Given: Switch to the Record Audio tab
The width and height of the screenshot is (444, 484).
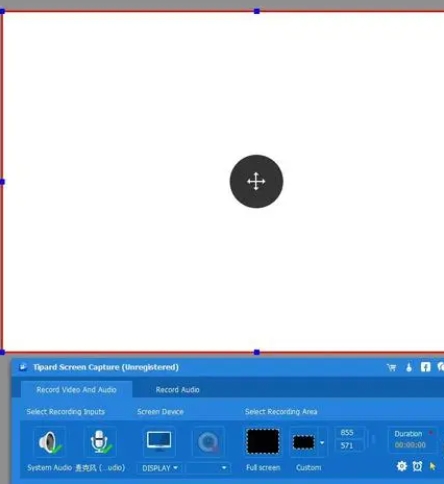Looking at the screenshot, I should tap(177, 390).
